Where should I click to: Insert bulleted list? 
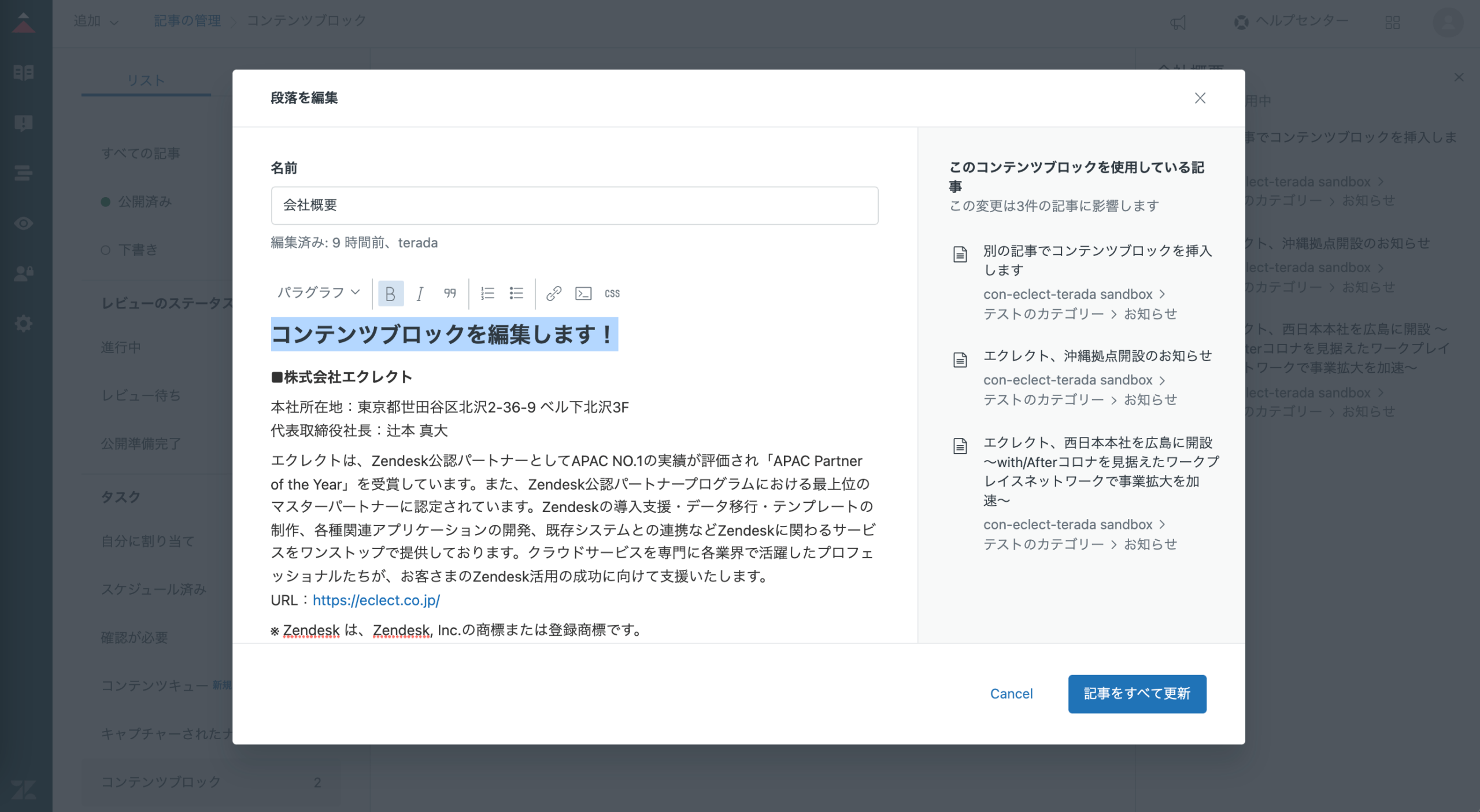point(516,294)
